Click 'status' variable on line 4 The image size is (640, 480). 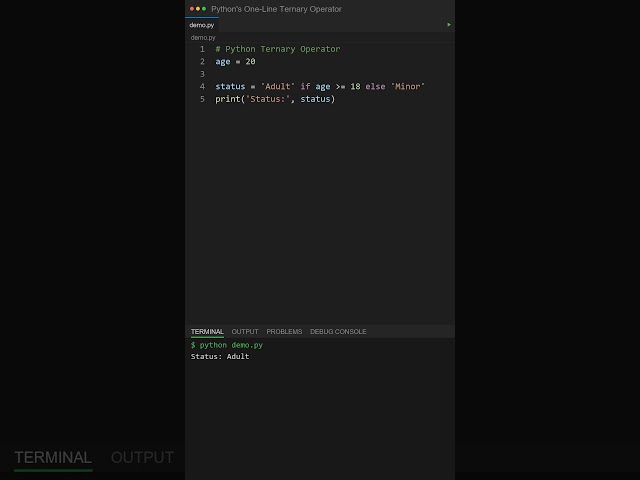point(230,87)
